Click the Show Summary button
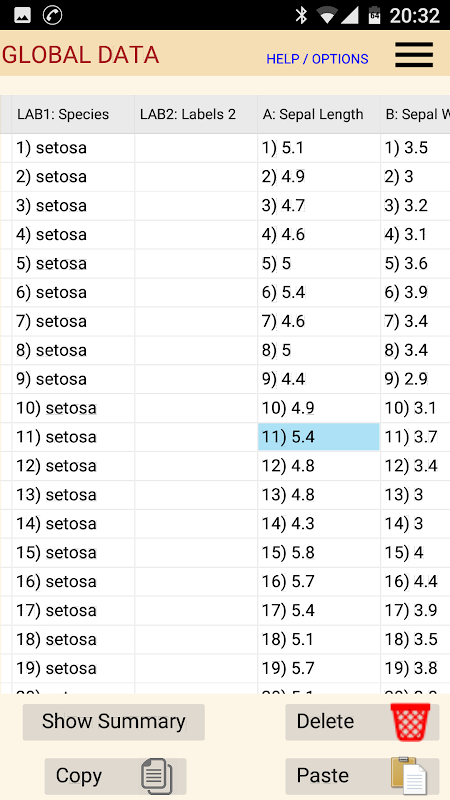This screenshot has width=450, height=800. (114, 722)
